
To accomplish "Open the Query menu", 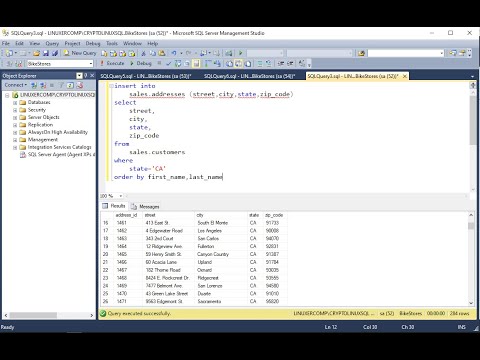I will 52,43.
